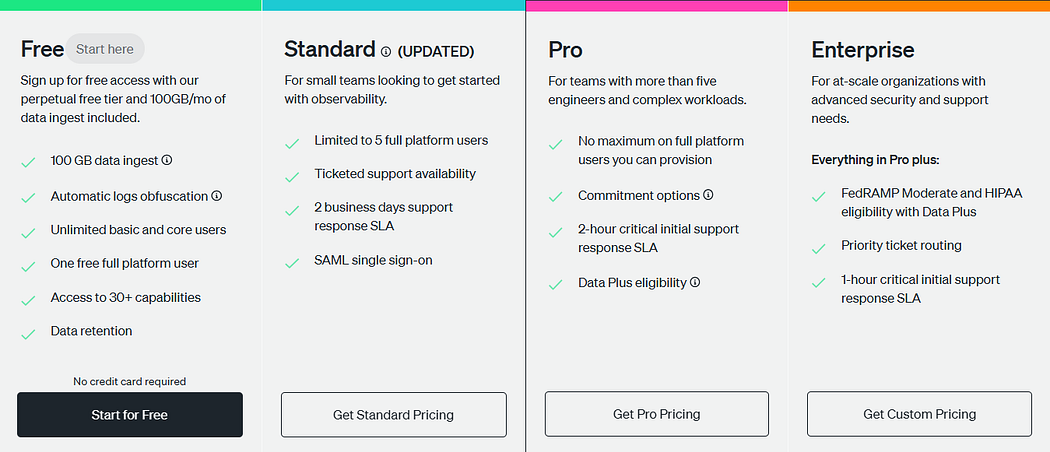Image resolution: width=1050 pixels, height=452 pixels.
Task: Select the Get Pro Pricing button
Action: coord(656,414)
